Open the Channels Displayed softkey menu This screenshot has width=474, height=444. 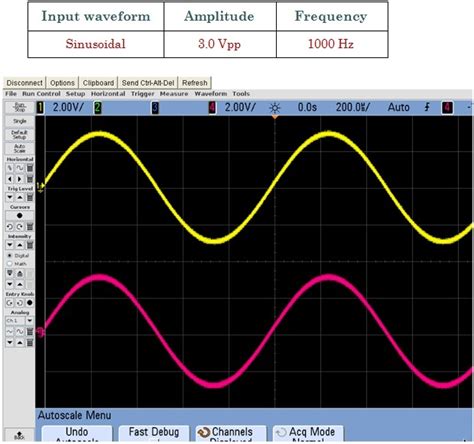[x=231, y=434]
